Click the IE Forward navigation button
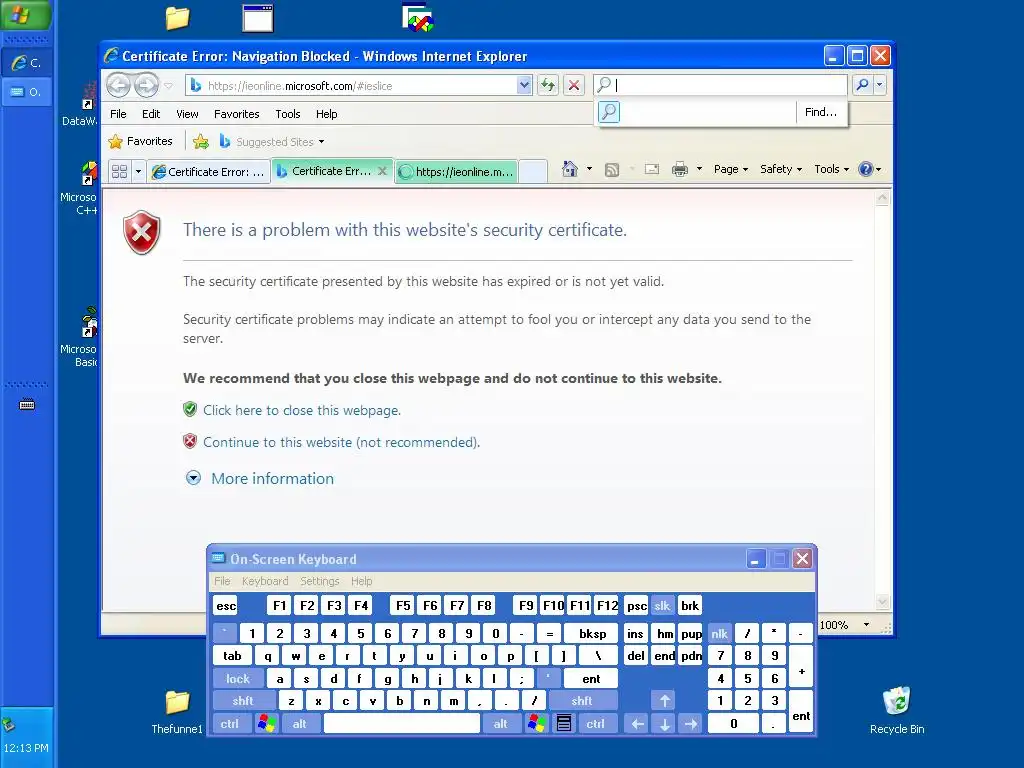This screenshot has height=768, width=1024. click(146, 85)
